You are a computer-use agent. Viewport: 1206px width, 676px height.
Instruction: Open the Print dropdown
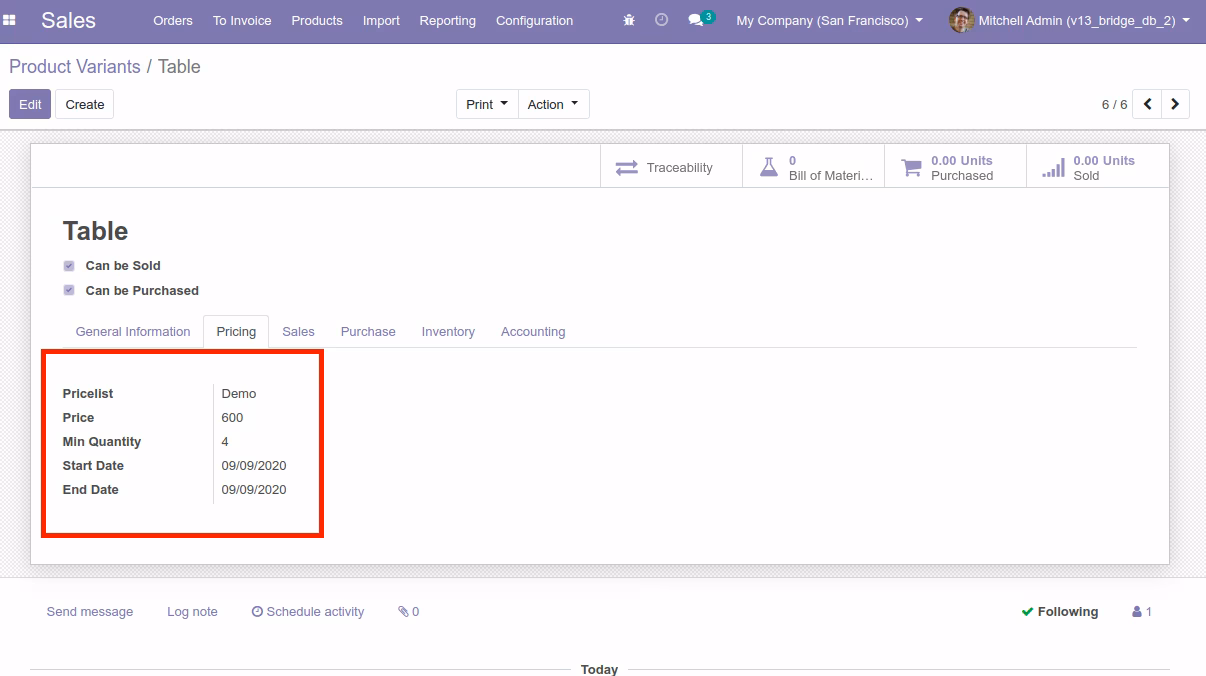[487, 104]
